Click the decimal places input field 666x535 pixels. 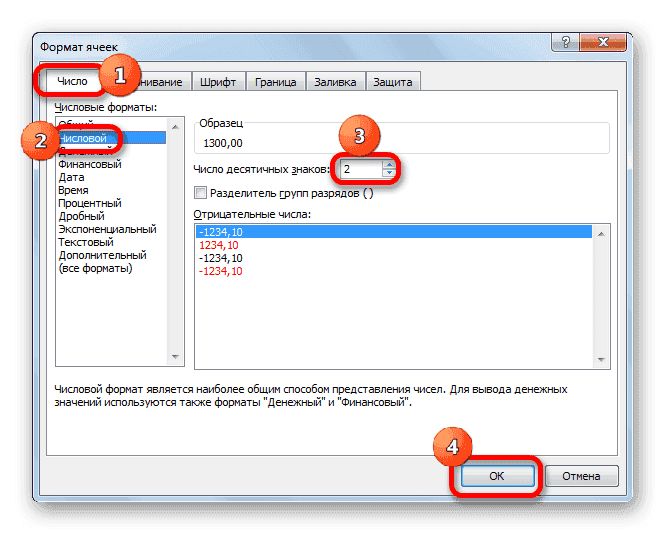coord(361,169)
